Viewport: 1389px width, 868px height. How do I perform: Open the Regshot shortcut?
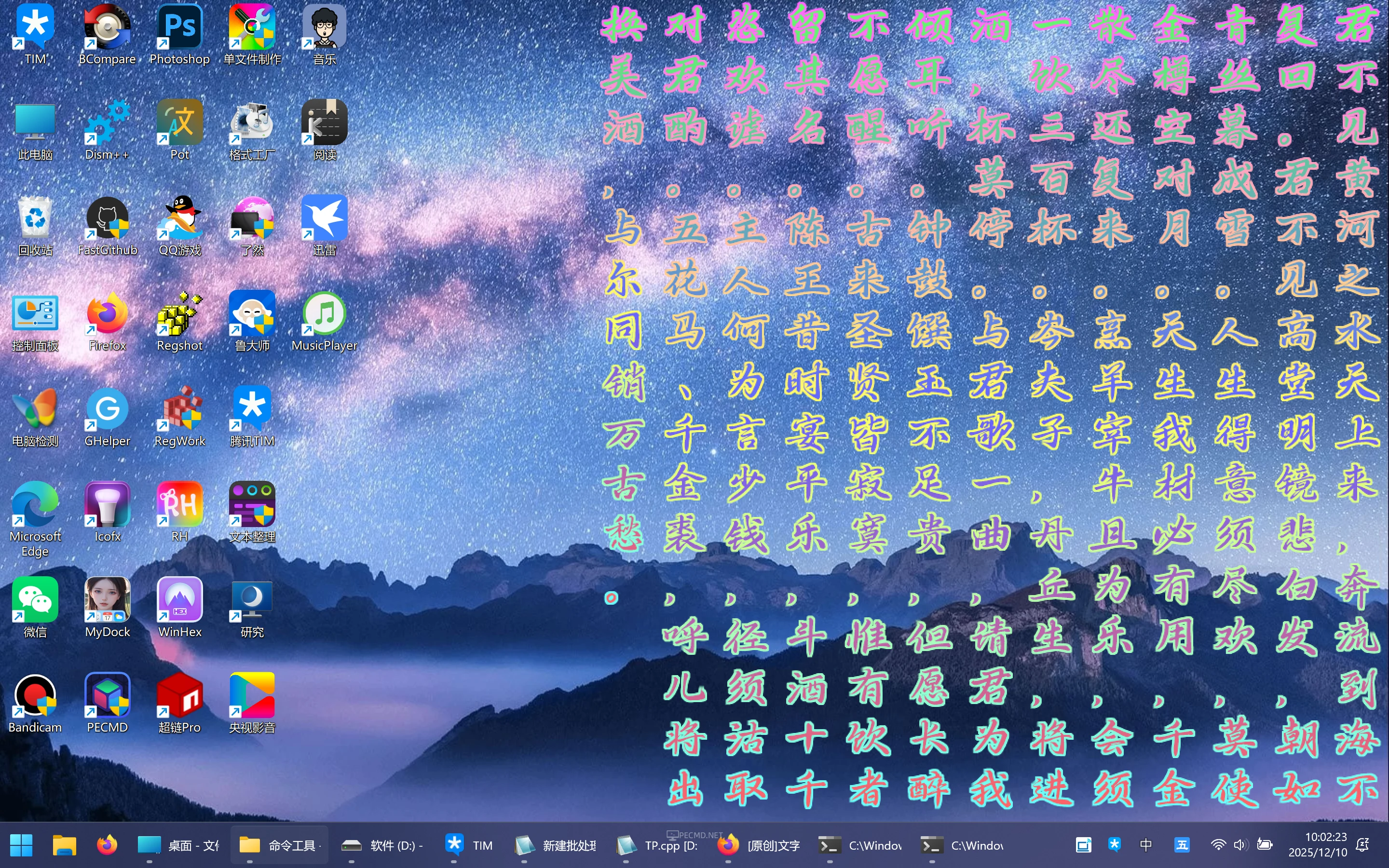[x=179, y=314]
